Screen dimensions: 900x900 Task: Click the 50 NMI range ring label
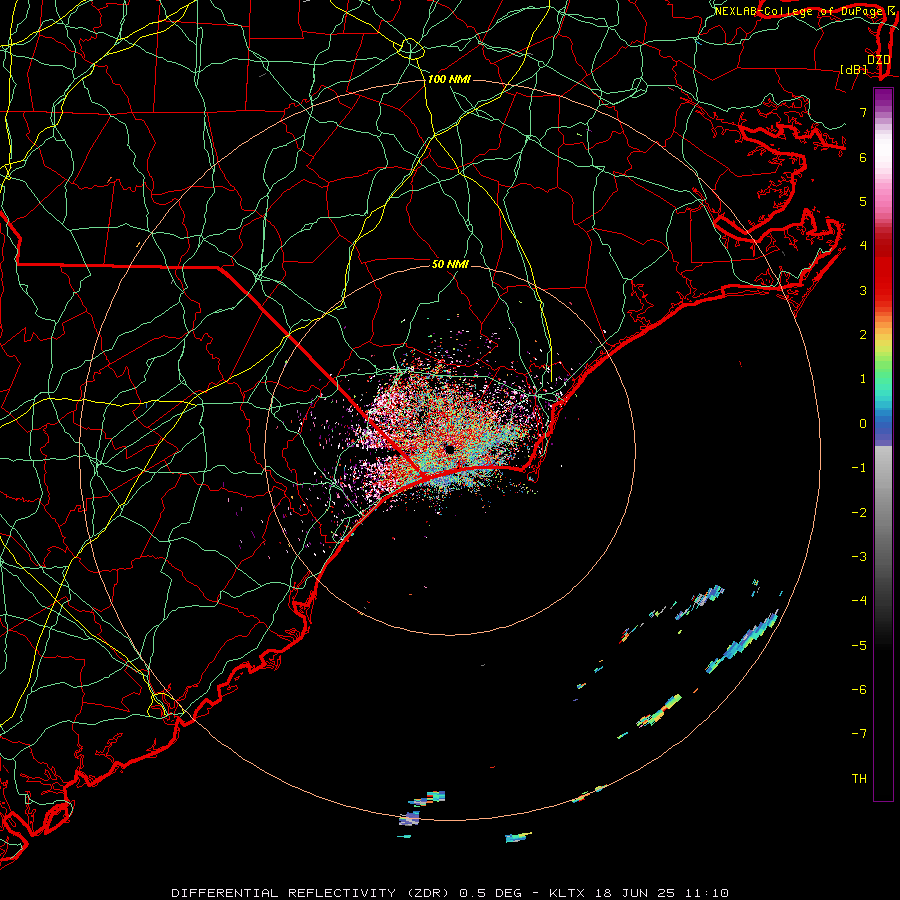click(x=450, y=264)
